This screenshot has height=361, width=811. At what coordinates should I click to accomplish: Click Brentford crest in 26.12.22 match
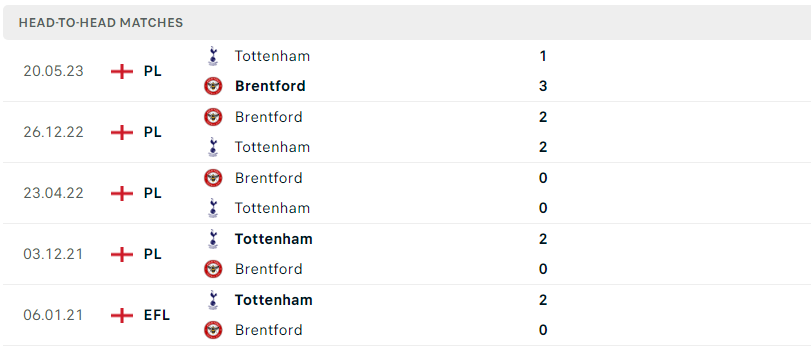tap(213, 117)
